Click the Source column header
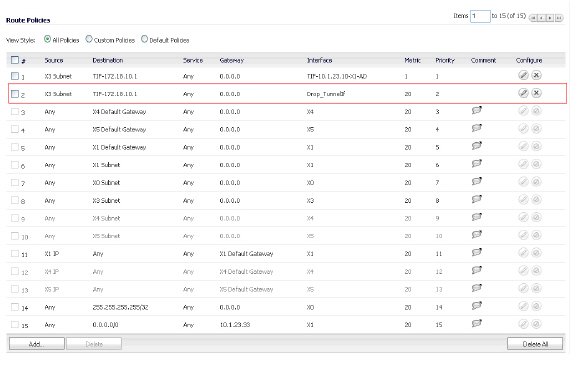The image size is (577, 379). [54, 60]
